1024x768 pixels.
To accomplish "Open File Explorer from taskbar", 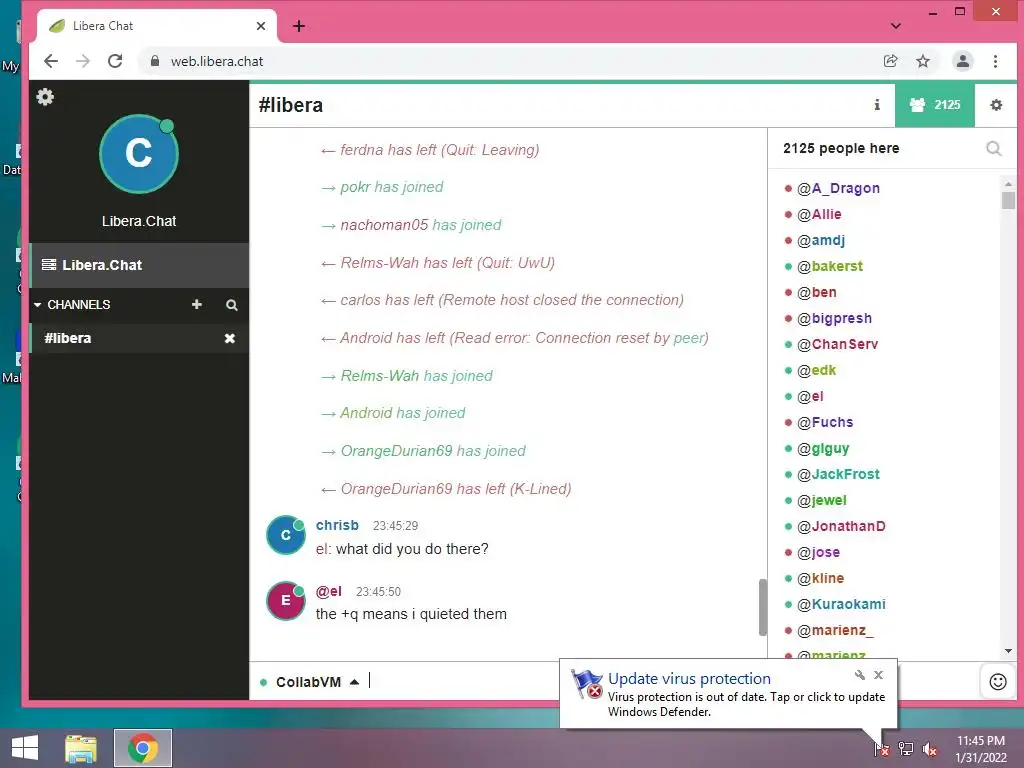I will (x=81, y=748).
